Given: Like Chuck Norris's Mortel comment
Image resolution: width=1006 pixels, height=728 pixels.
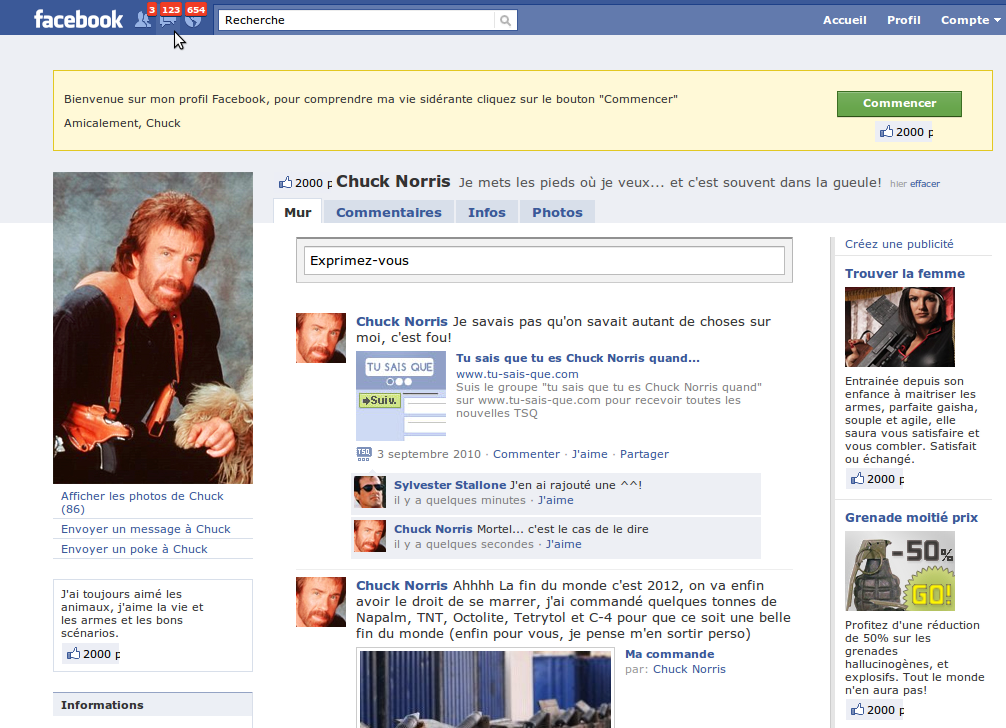Looking at the screenshot, I should (x=563, y=544).
